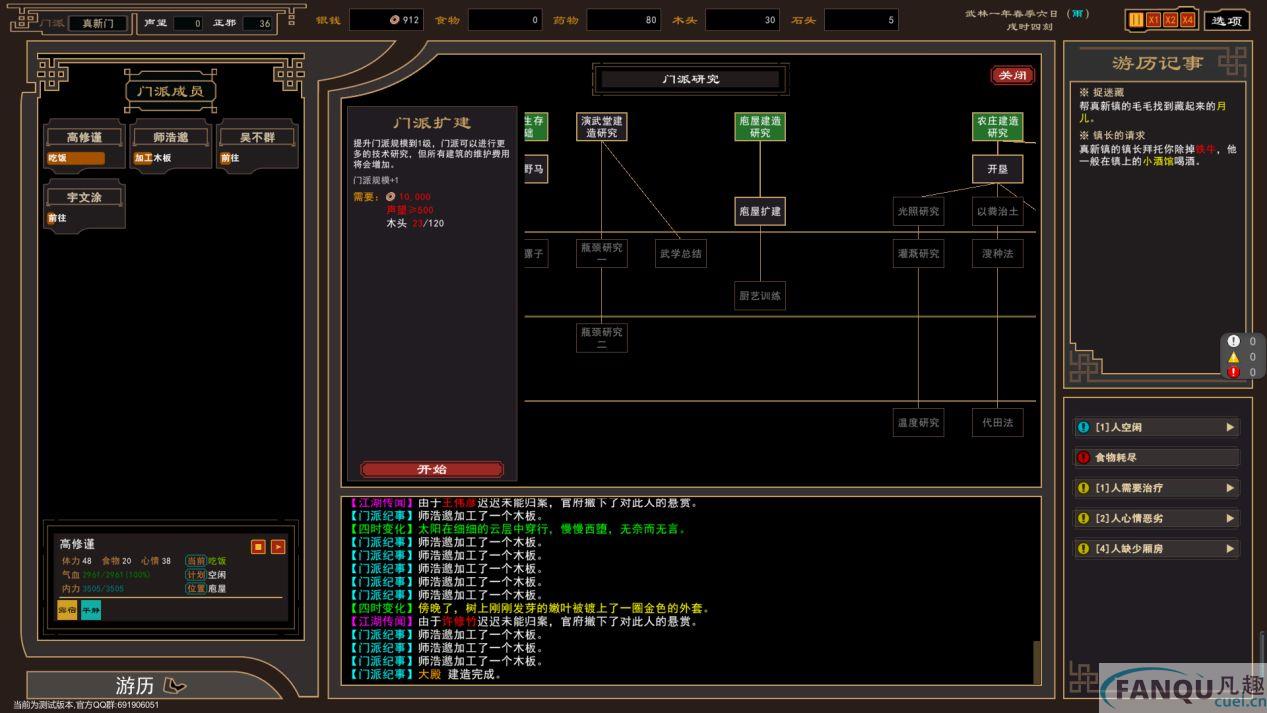The height and width of the screenshot is (713, 1267).
Task: Click yellow icon on 人缺少厢房
Action: point(1083,548)
